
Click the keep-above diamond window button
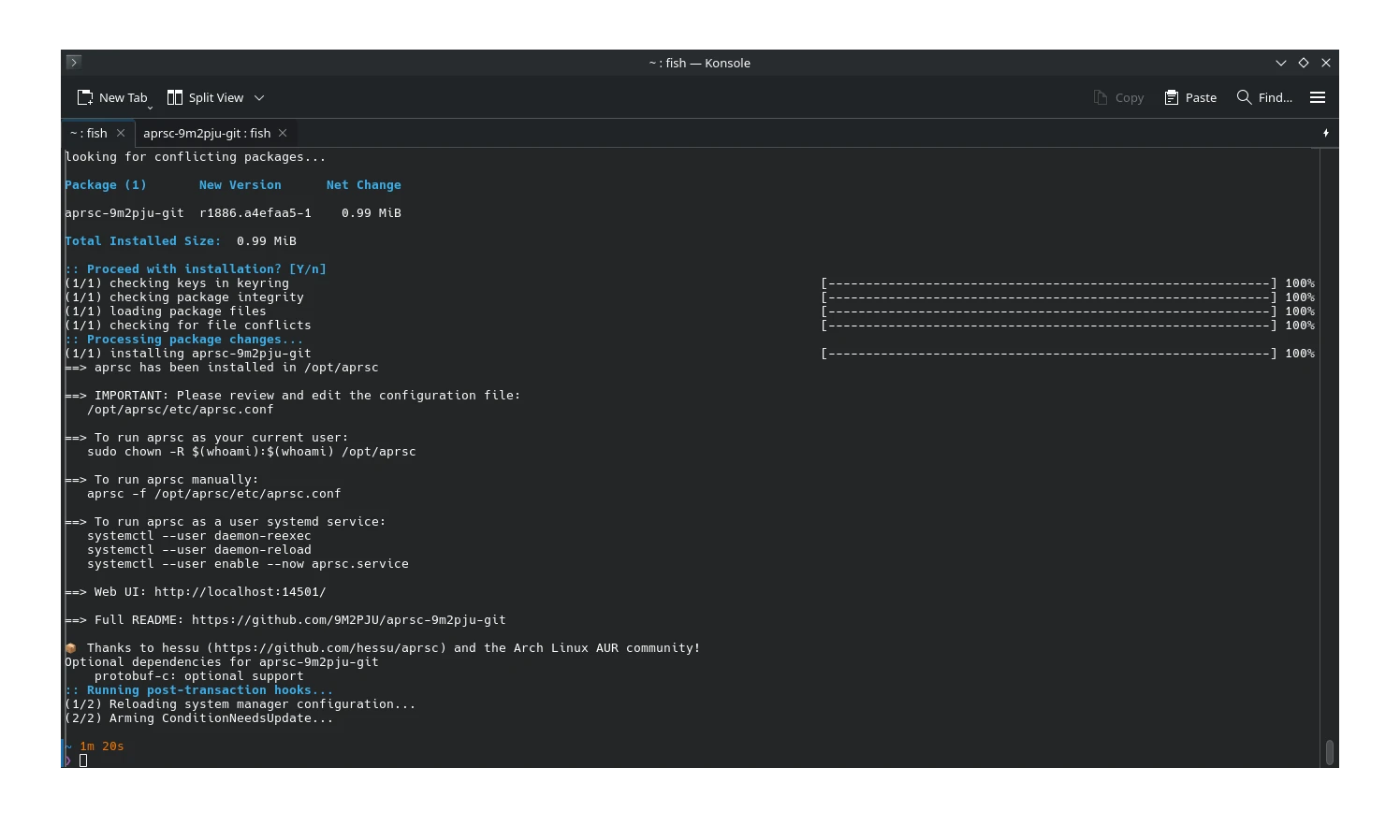pyautogui.click(x=1304, y=63)
